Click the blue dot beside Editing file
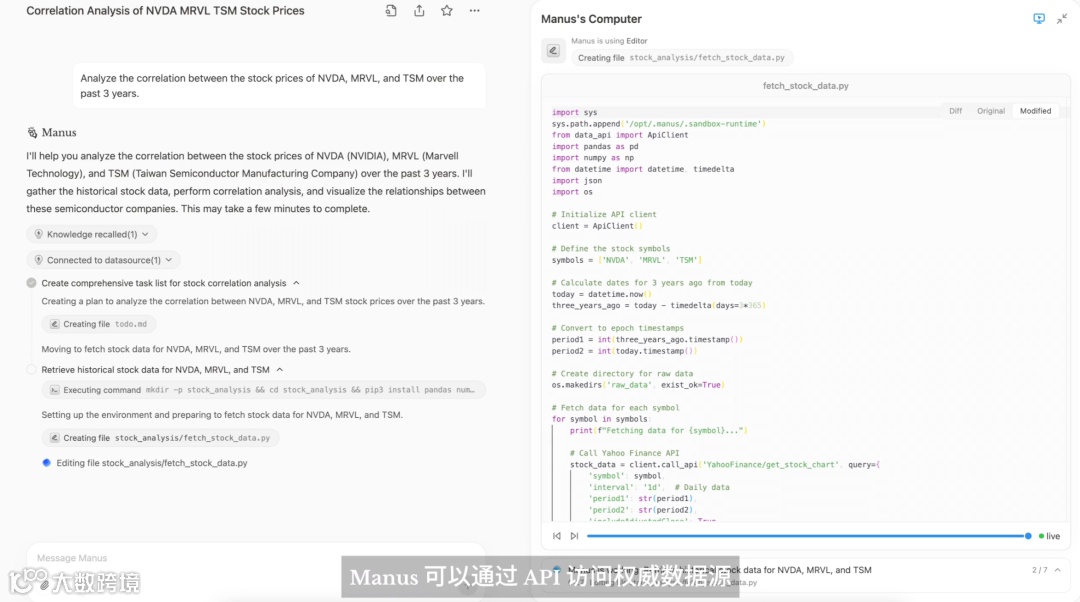1080x602 pixels. [46, 463]
